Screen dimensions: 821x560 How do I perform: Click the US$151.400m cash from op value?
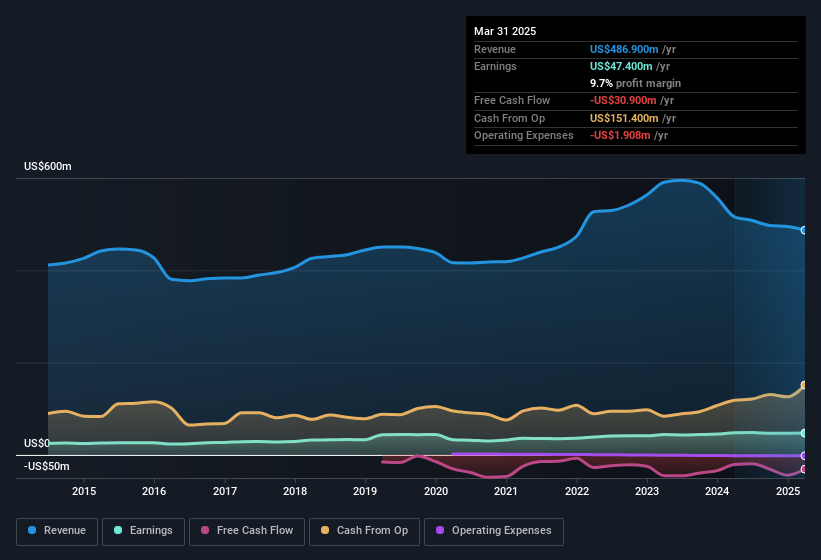624,118
